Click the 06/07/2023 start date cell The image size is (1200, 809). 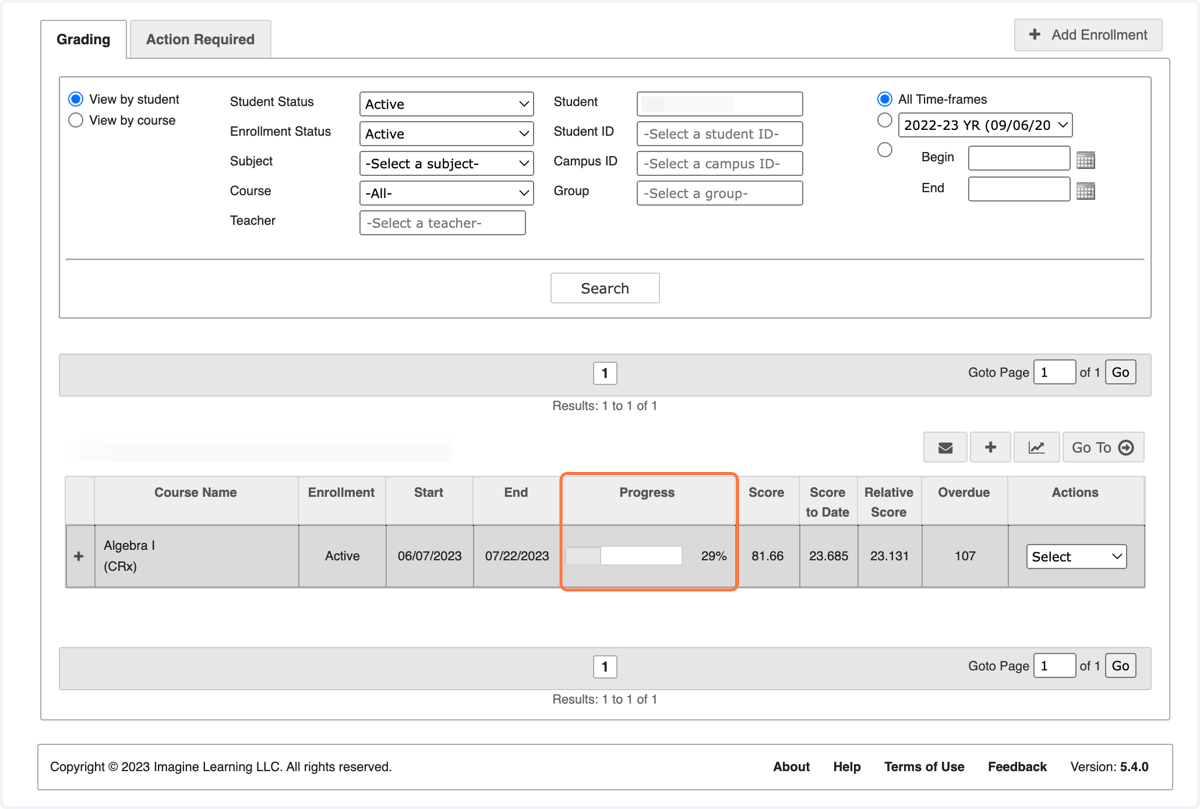point(429,556)
